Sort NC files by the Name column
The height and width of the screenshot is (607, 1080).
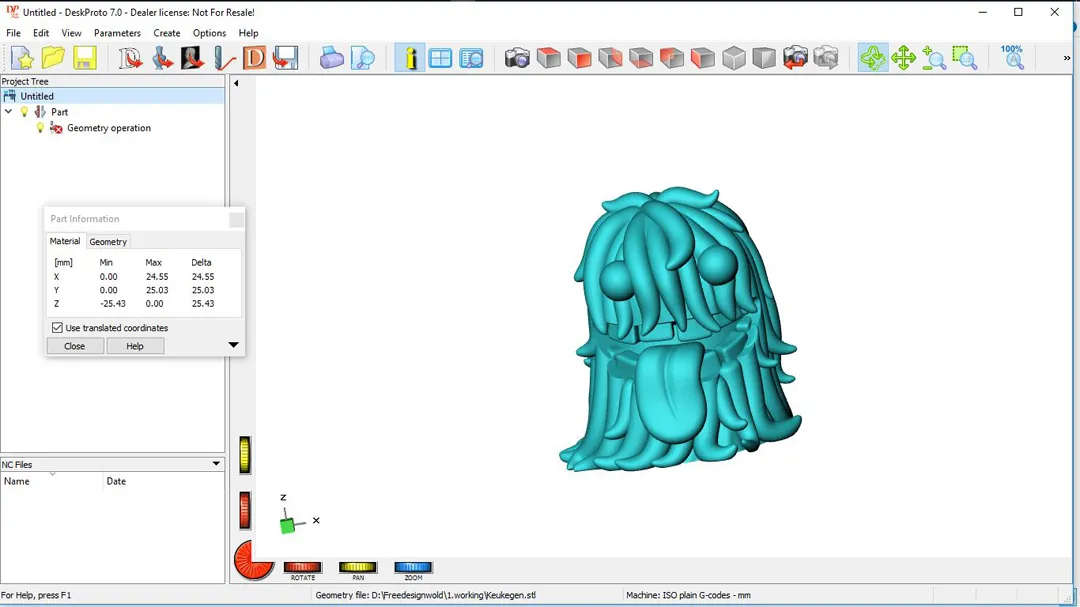tap(52, 481)
